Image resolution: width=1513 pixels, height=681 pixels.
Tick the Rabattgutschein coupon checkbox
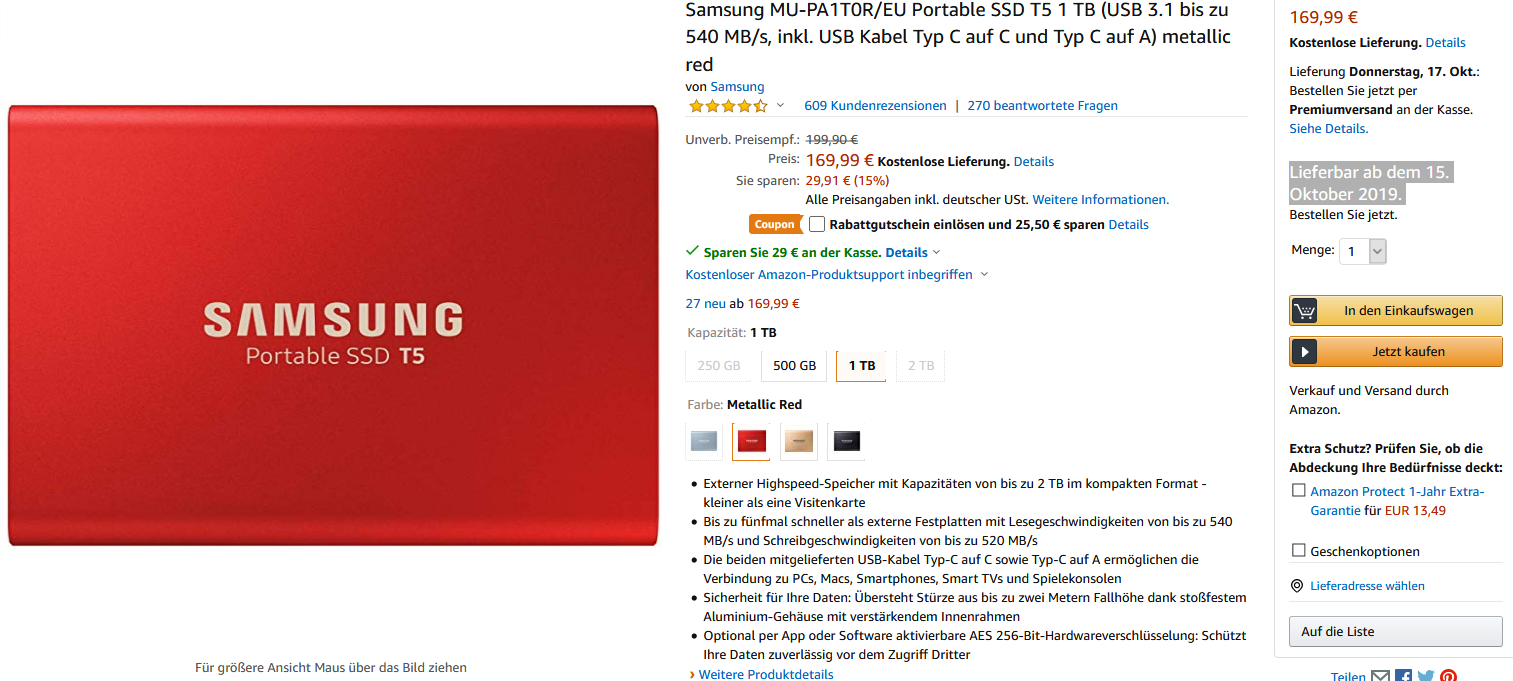pyautogui.click(x=817, y=224)
